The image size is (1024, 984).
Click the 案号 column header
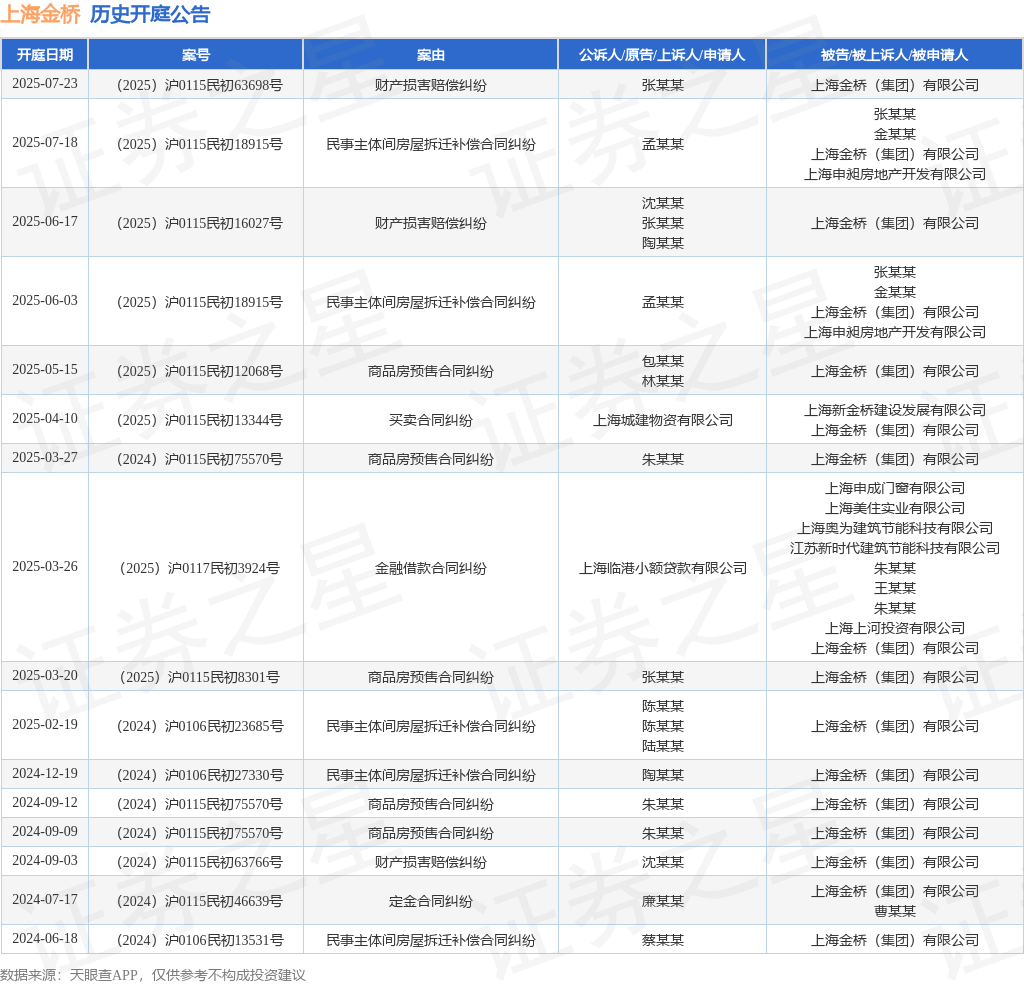point(196,55)
